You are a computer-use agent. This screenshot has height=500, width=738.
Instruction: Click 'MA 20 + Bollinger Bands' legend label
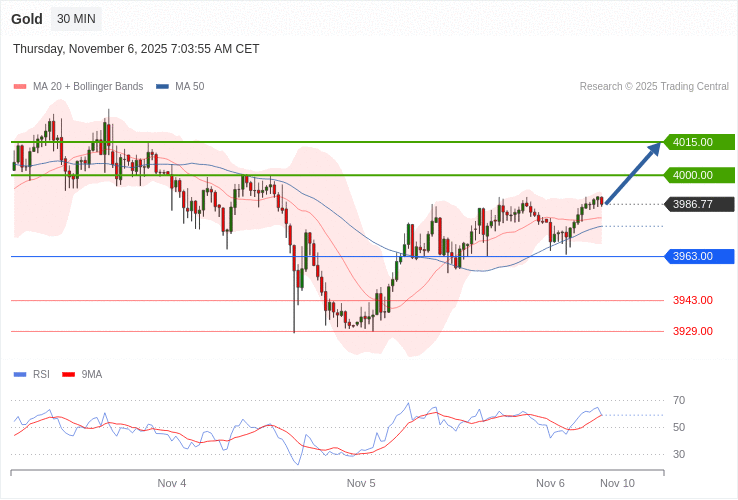coord(88,87)
